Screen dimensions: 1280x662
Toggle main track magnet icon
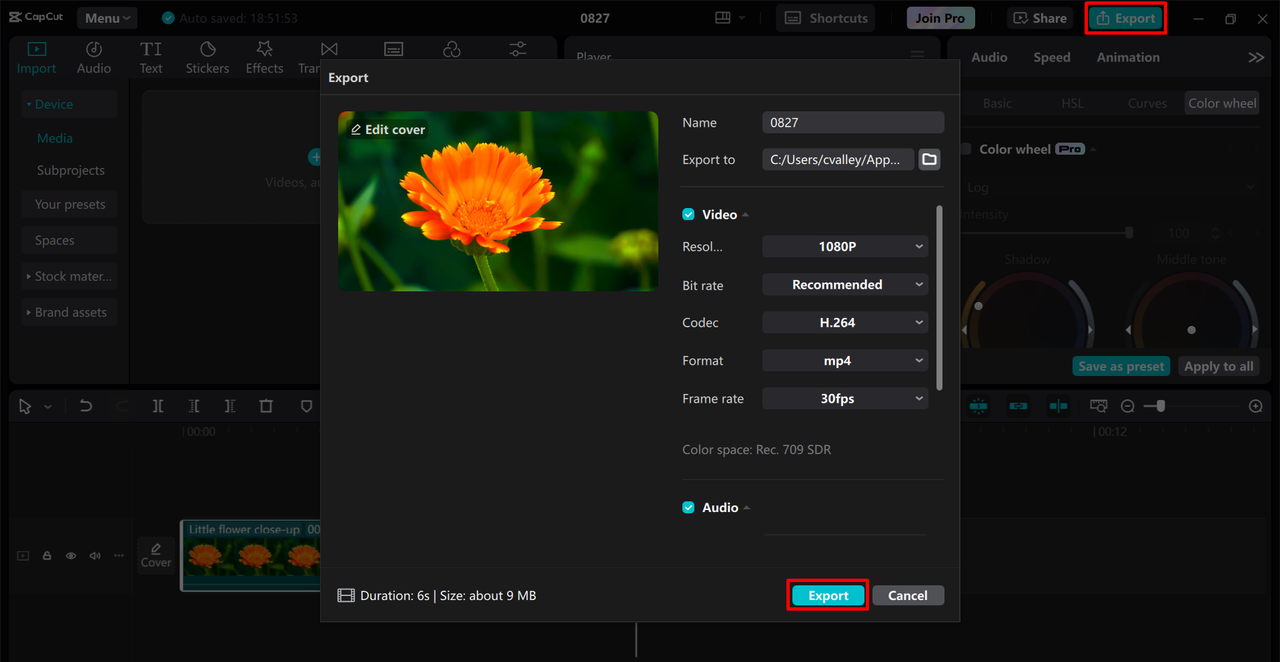[x=978, y=406]
